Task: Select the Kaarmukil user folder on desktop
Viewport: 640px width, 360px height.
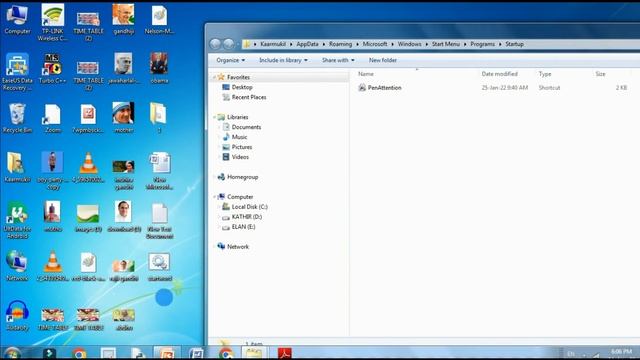Action: pyautogui.click(x=17, y=167)
